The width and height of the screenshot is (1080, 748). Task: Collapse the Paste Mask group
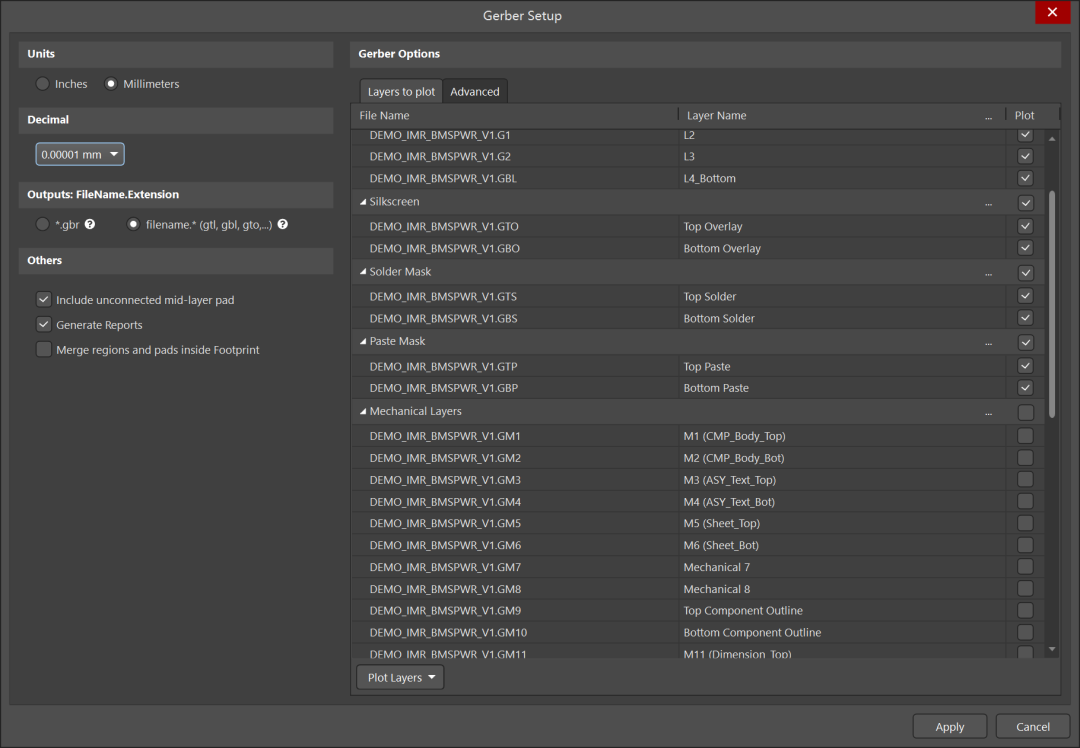point(363,341)
